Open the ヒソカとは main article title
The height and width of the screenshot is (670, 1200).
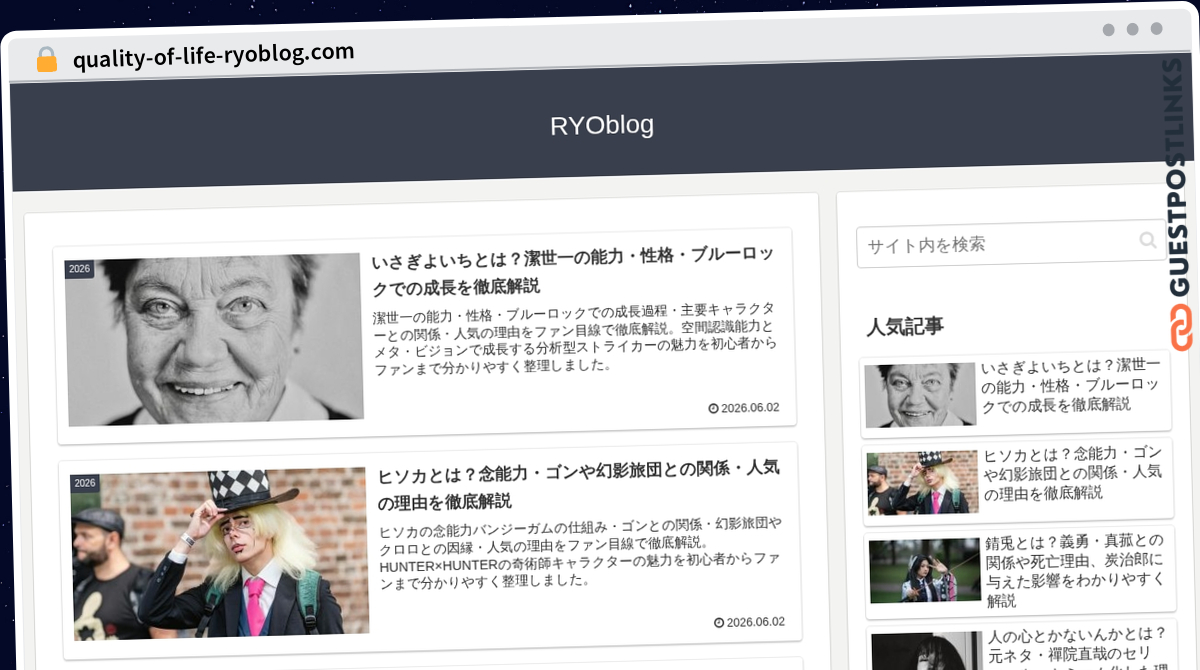[x=578, y=485]
